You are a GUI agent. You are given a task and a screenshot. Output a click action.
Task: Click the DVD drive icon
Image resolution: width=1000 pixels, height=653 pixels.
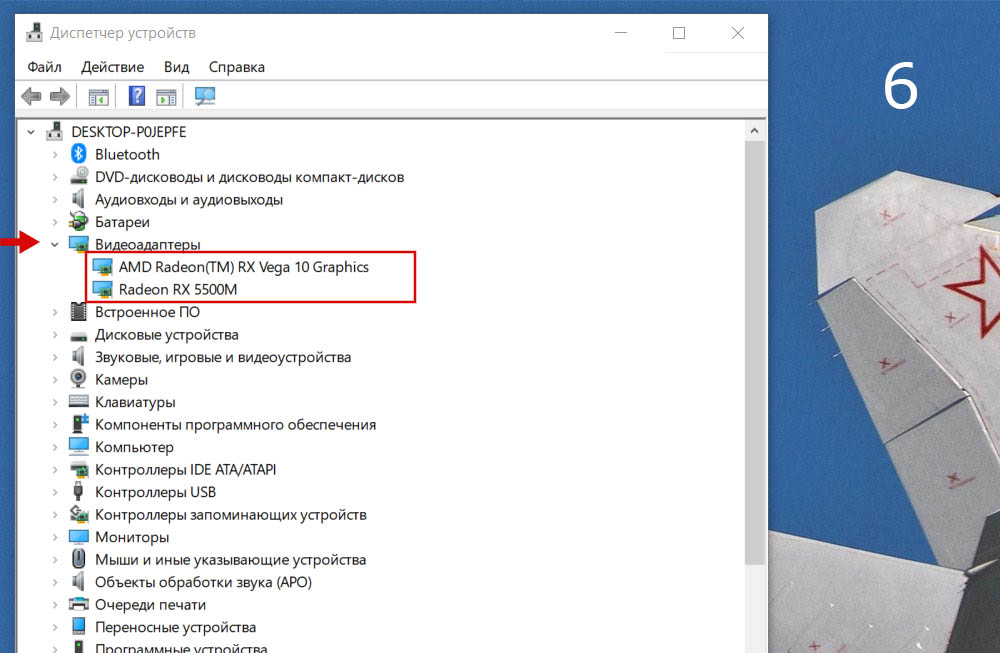78,176
